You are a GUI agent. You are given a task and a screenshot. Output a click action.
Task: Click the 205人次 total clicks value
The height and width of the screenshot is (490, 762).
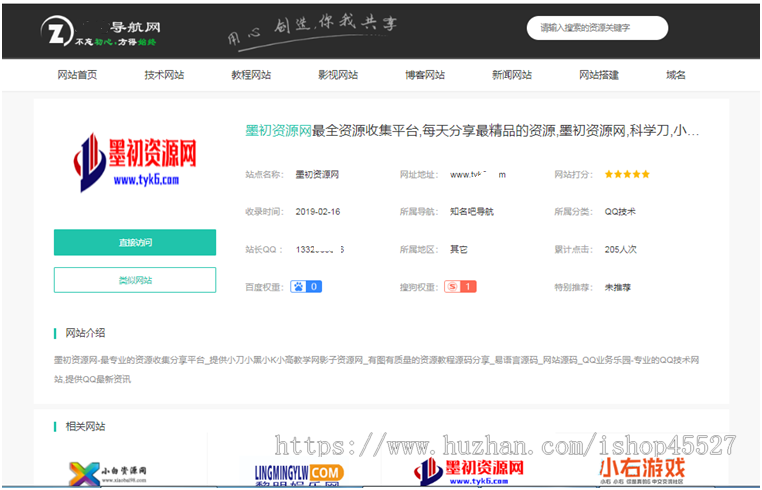tap(621, 249)
